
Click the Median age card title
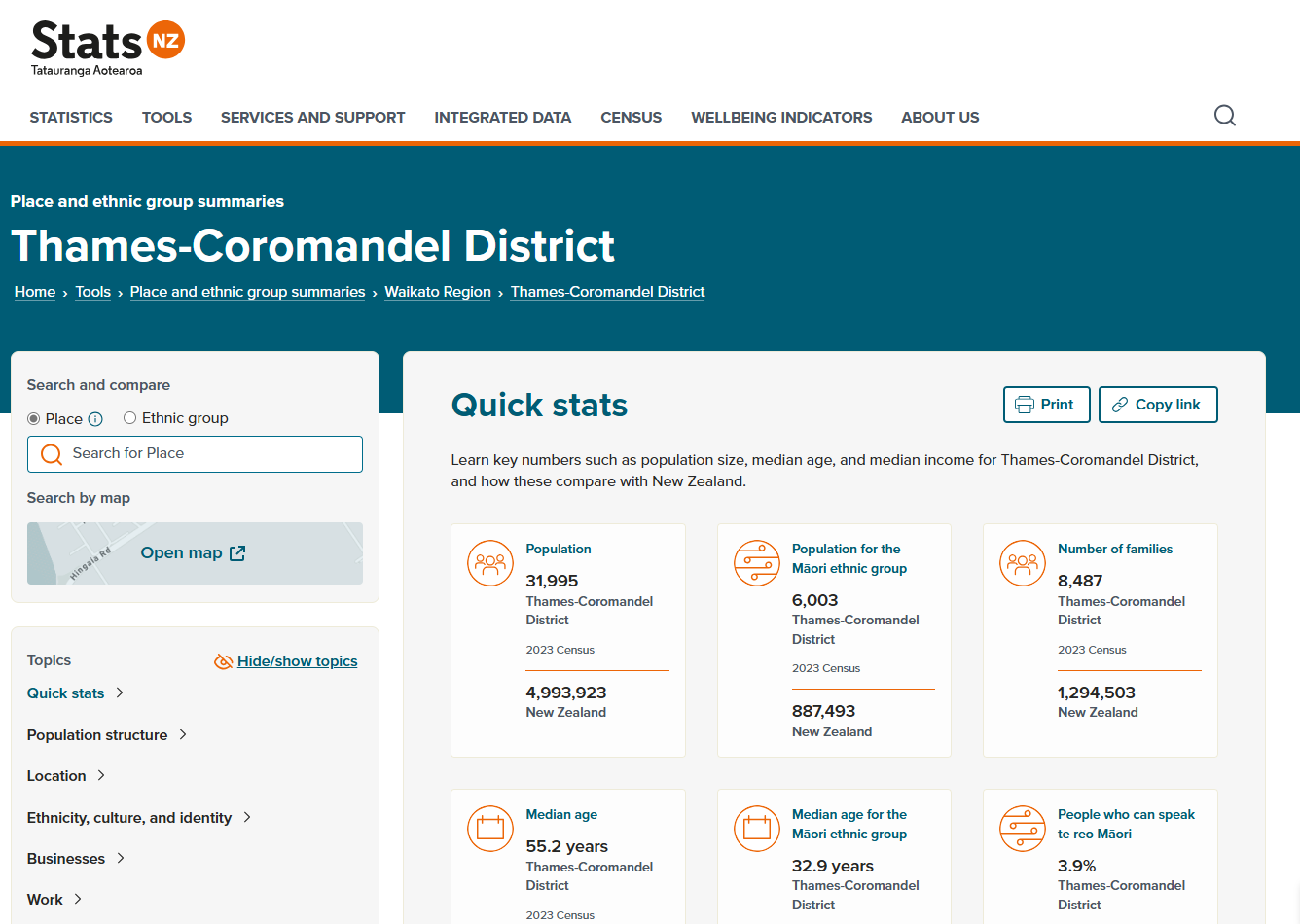tap(561, 815)
